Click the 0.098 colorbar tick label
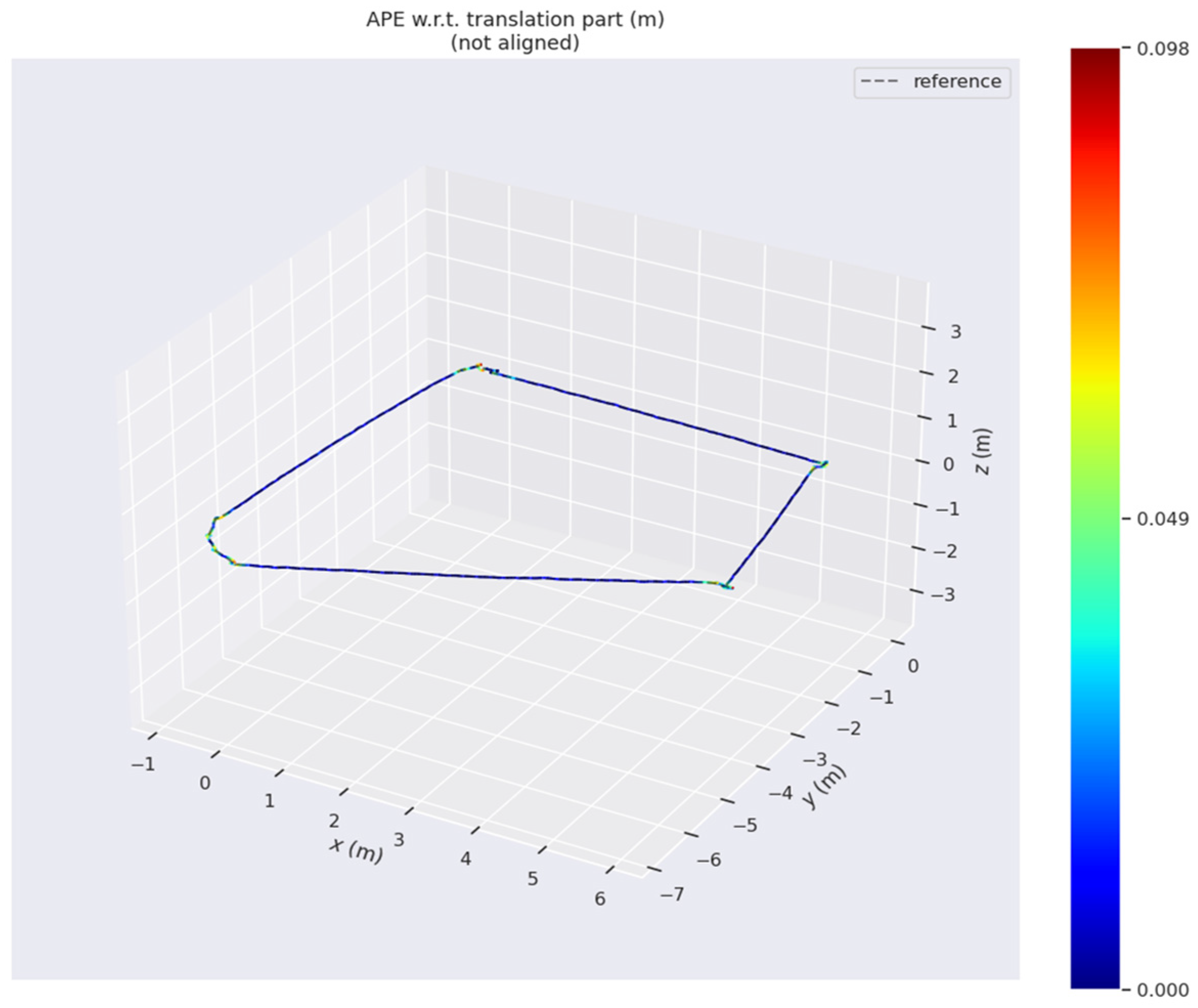This screenshot has width=1198, height=1008. [1163, 49]
